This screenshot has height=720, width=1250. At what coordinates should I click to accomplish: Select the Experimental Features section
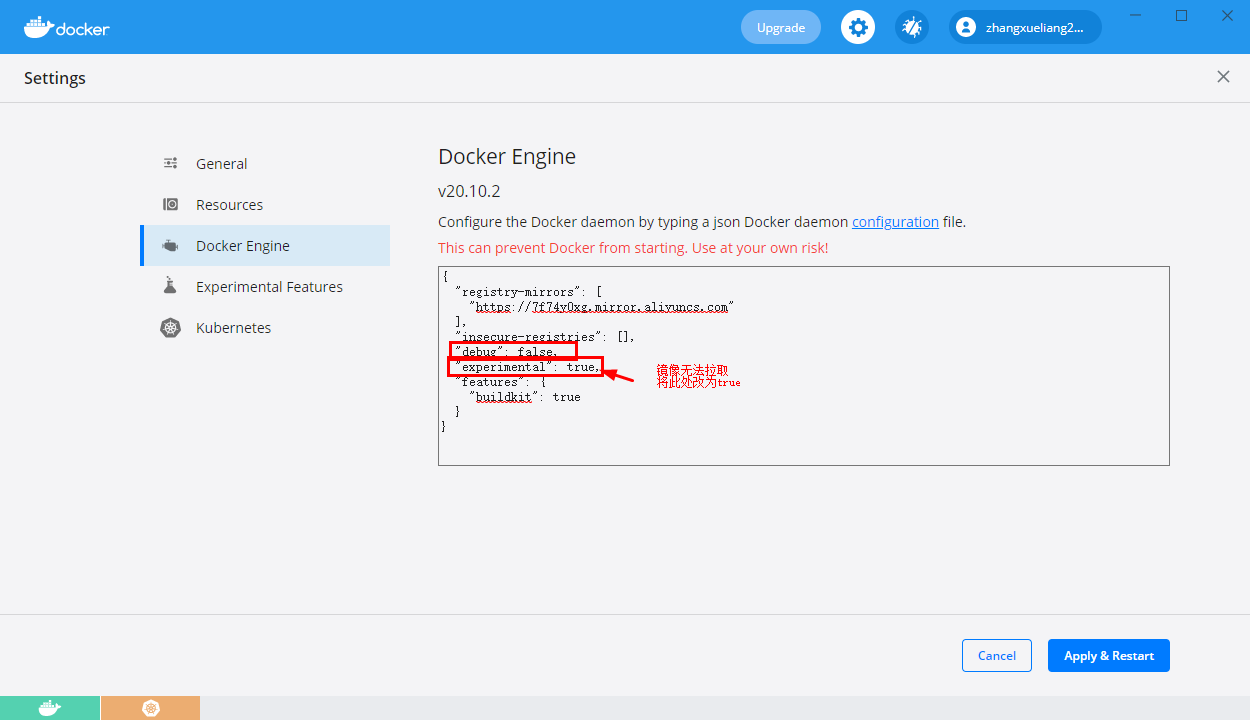[x=269, y=286]
